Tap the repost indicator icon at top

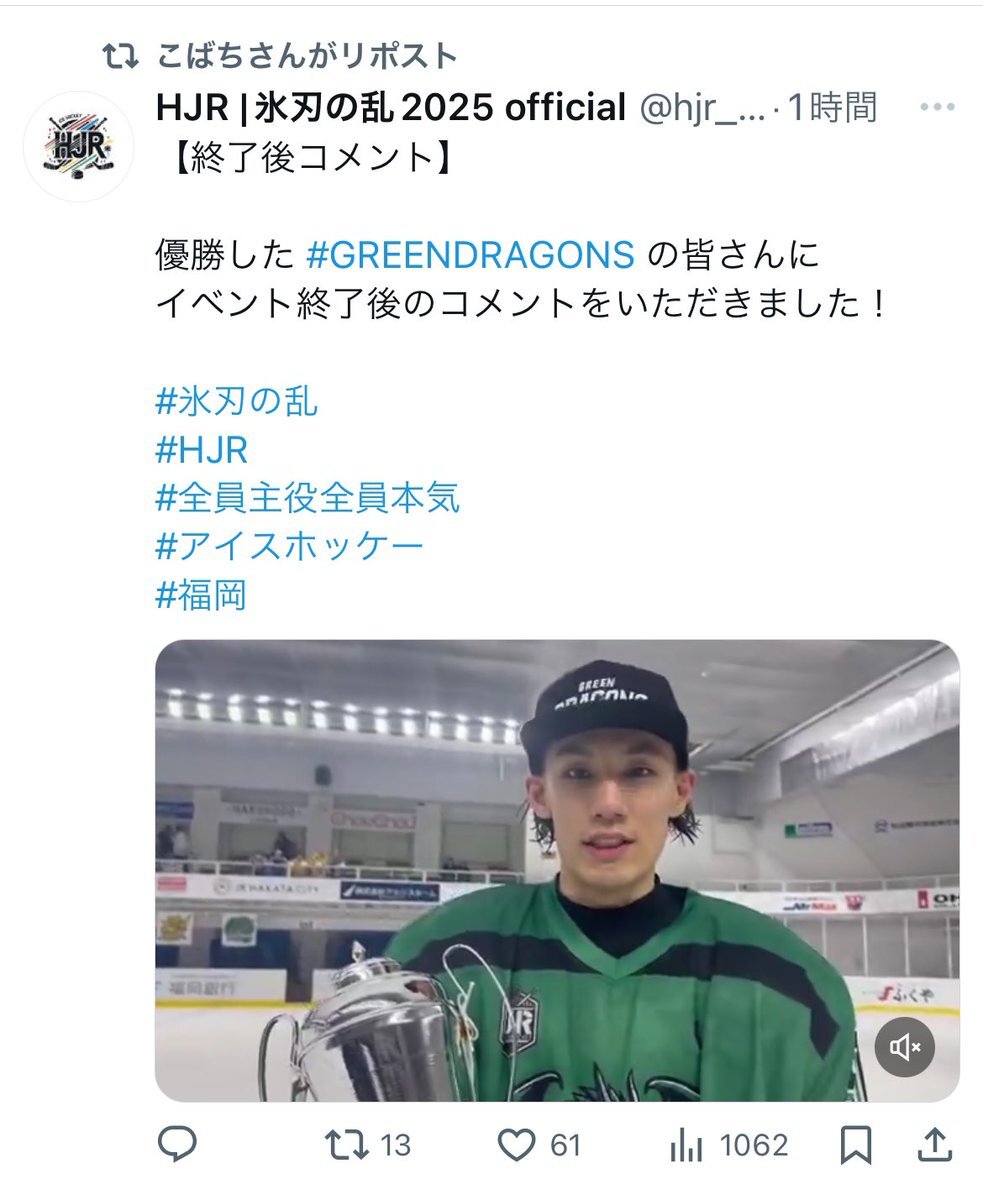[123, 57]
